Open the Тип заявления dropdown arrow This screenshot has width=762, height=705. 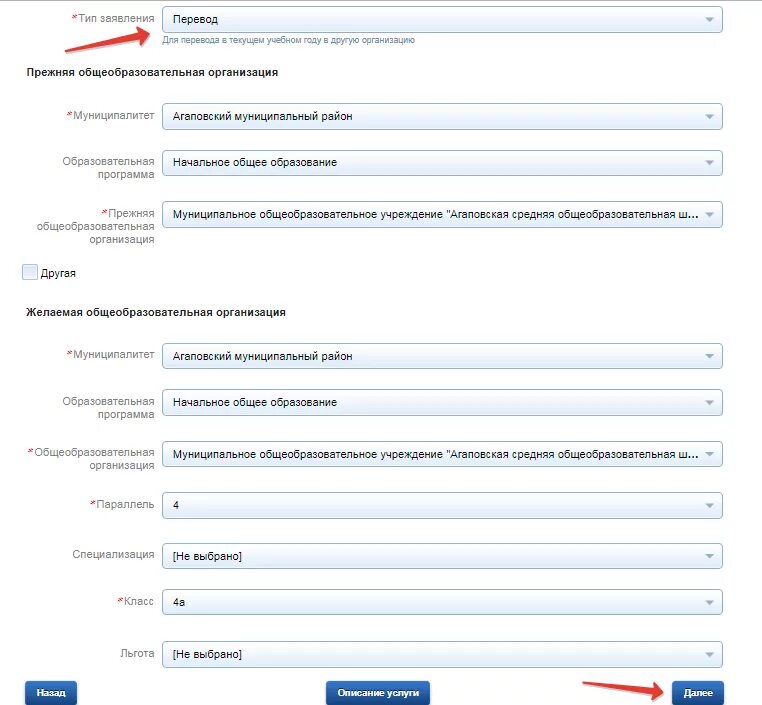click(x=709, y=20)
